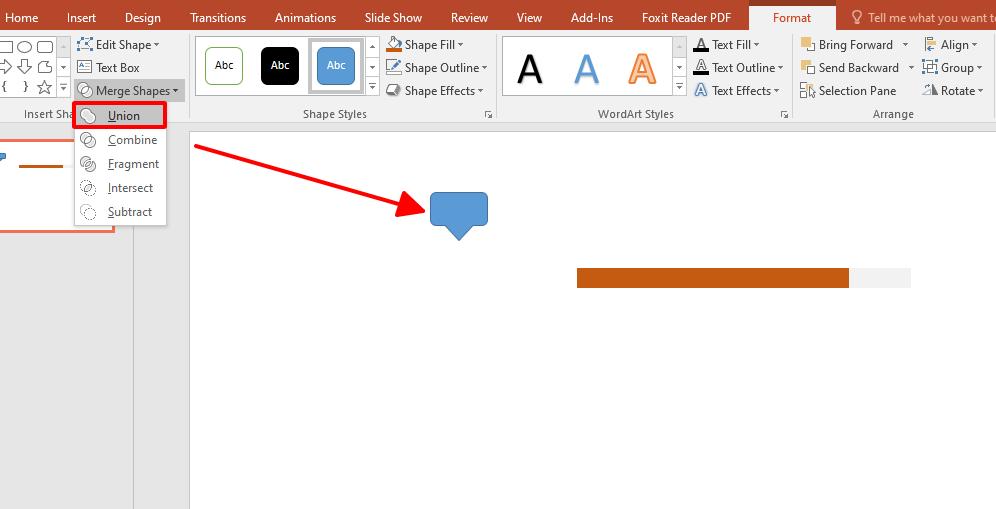Image resolution: width=996 pixels, height=509 pixels.
Task: Switch to the Home tab
Action: [x=22, y=18]
